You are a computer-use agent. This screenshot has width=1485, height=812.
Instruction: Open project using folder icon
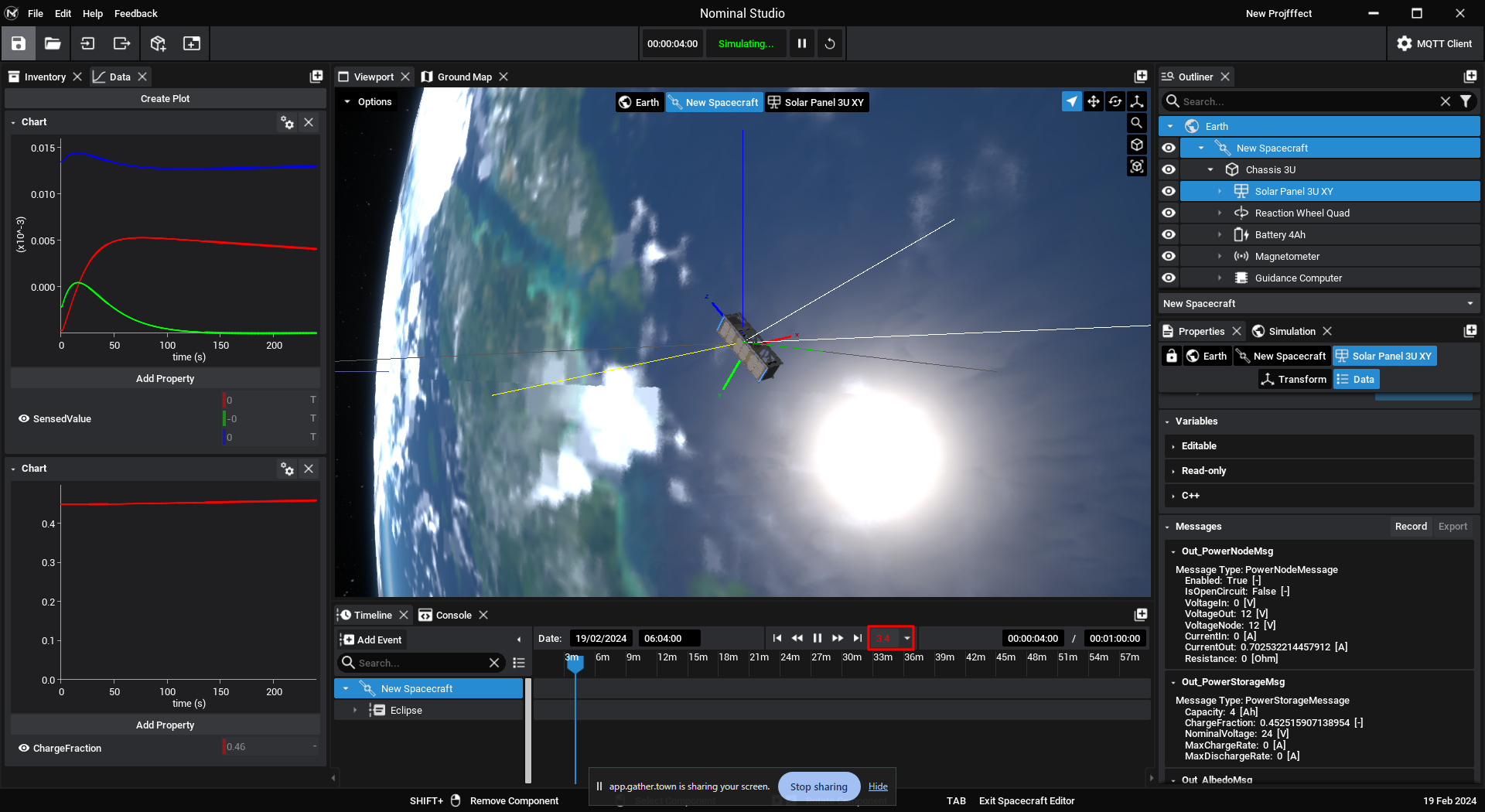[53, 43]
